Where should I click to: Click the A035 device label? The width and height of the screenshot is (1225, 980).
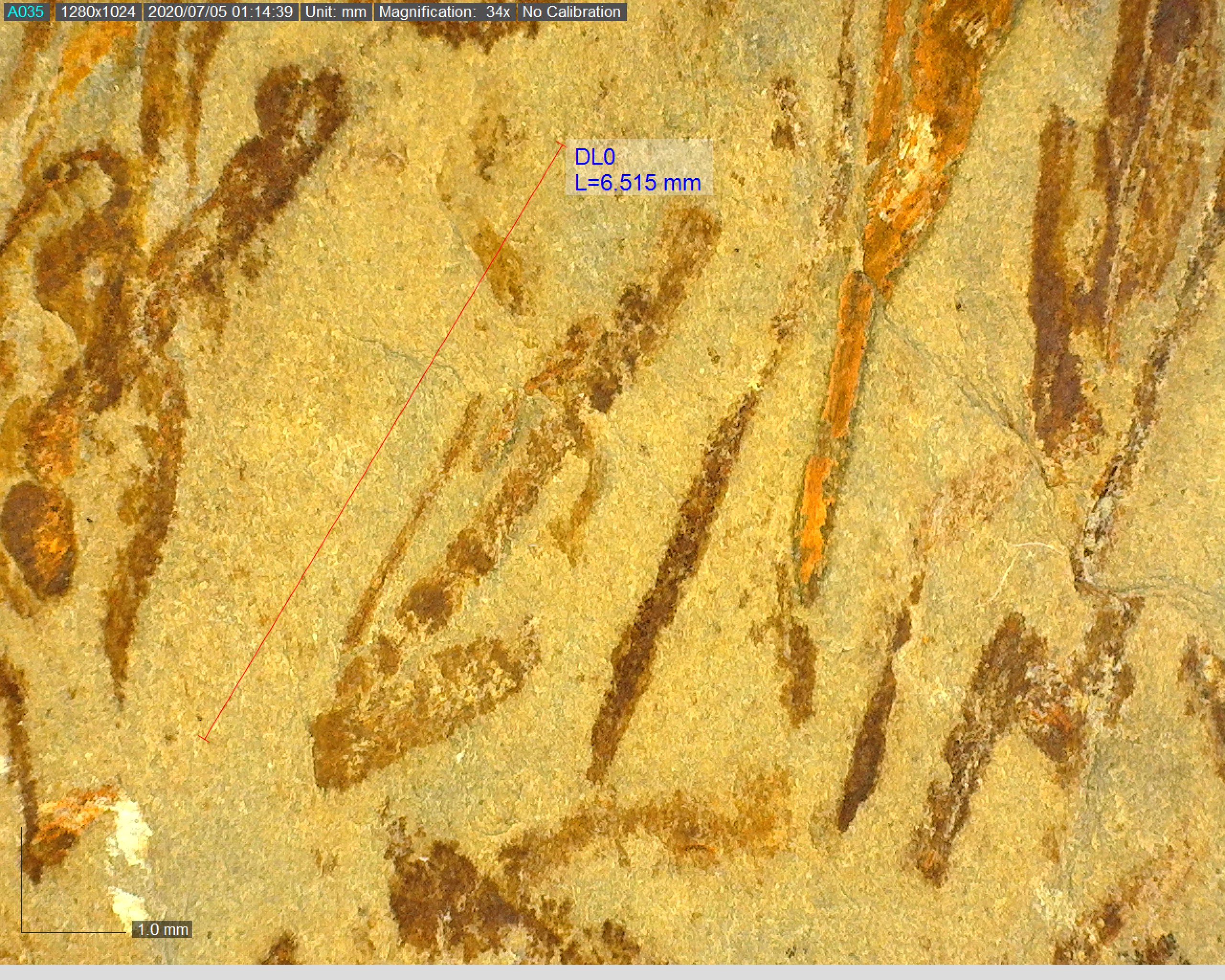(x=25, y=11)
